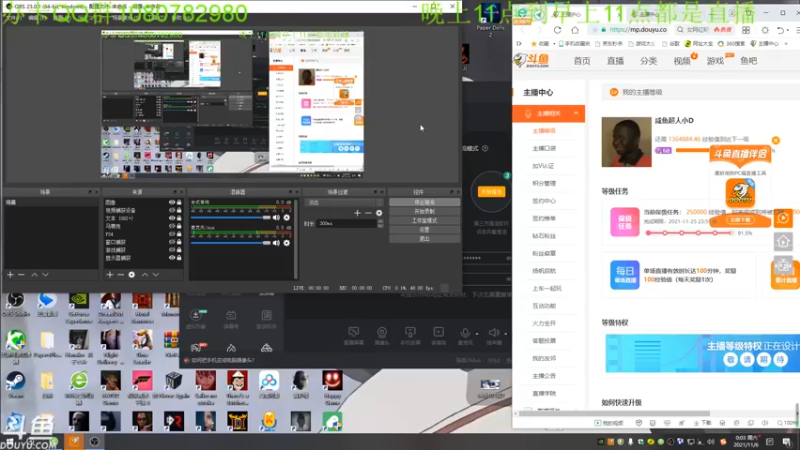Open browser settings gear in toolbar
Viewport: 800px width, 450px height.
pyautogui.click(x=765, y=30)
